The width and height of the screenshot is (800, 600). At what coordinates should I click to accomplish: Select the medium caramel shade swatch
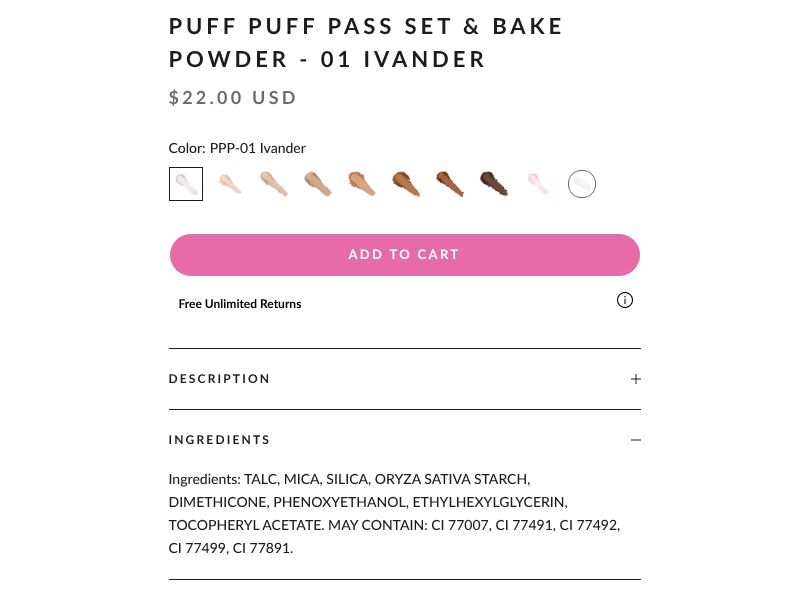pos(405,183)
